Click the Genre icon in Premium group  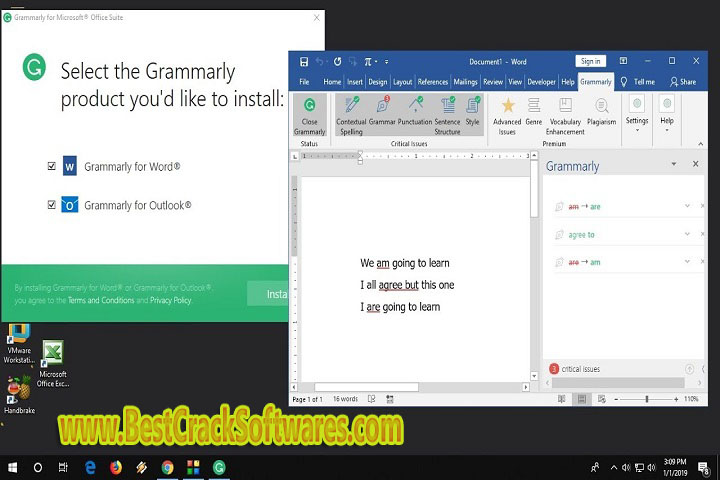click(534, 106)
